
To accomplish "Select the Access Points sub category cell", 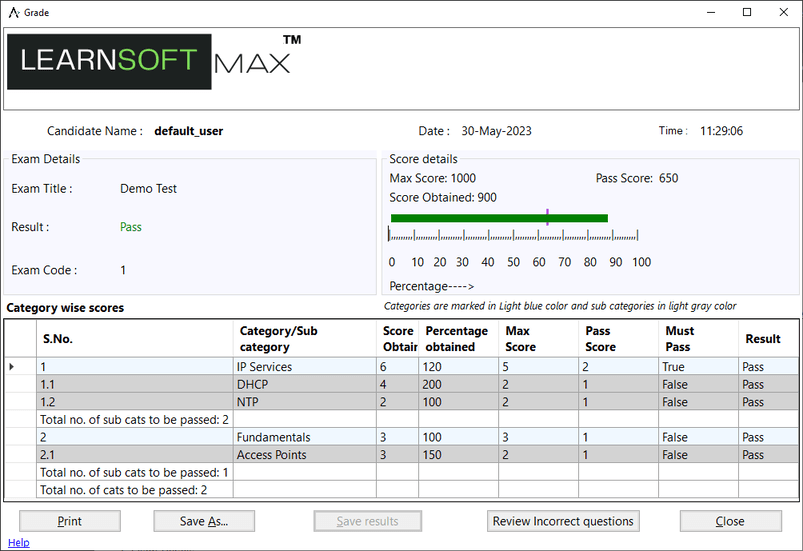I will click(x=304, y=455).
